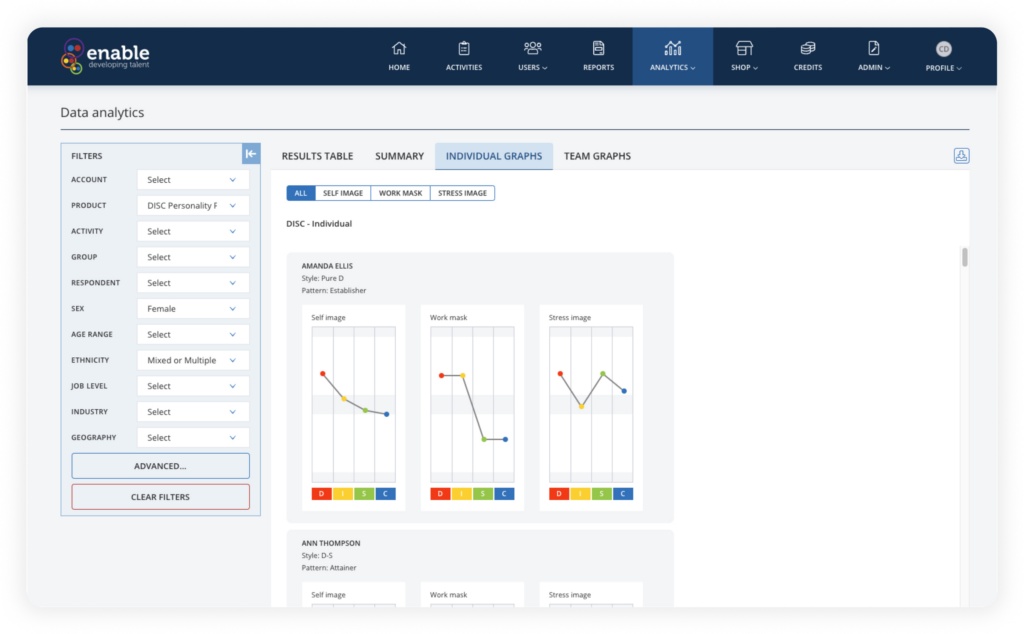Open the Shop menu label

(x=744, y=67)
